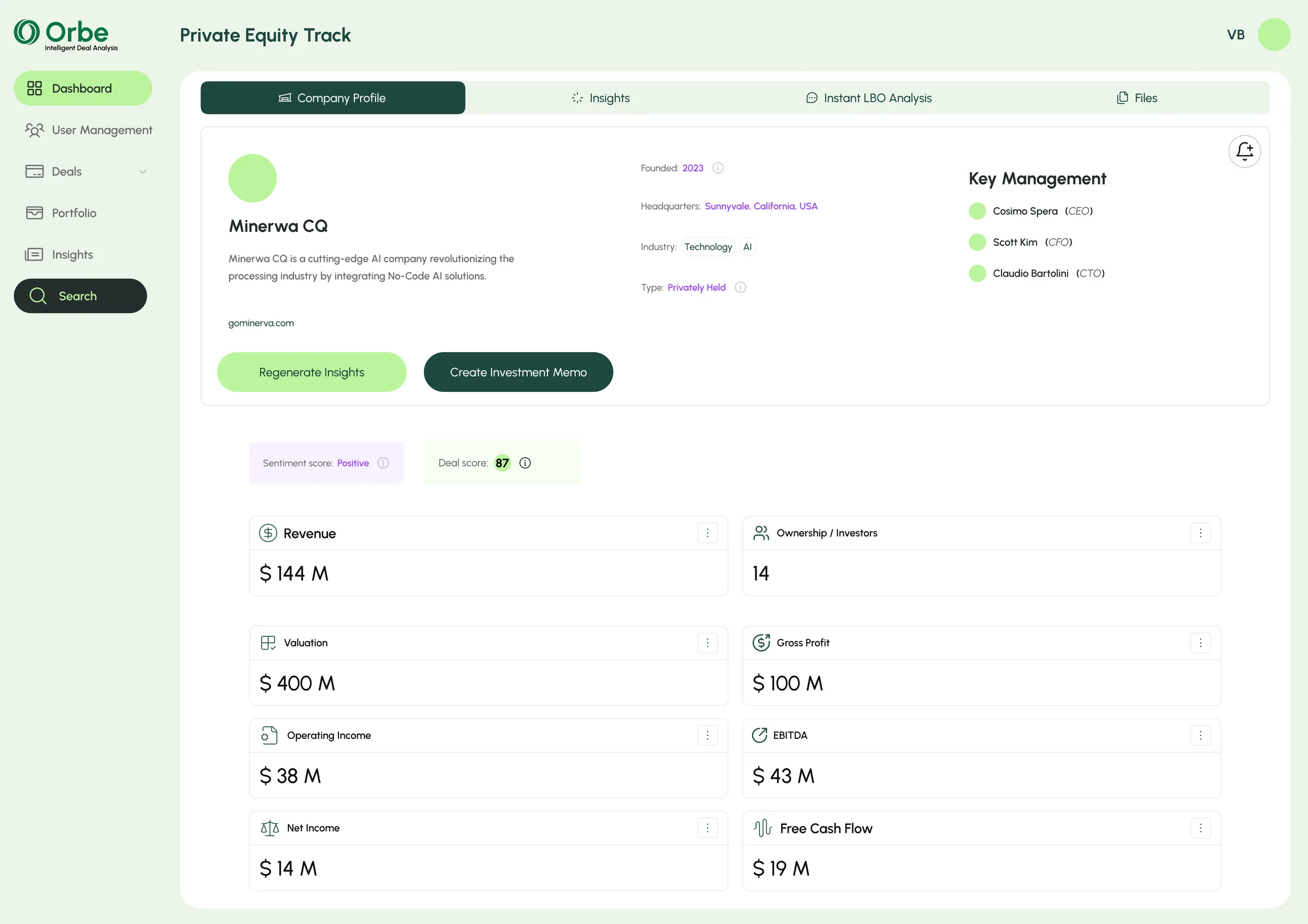
Task: Open the Ownership / Investors options menu
Action: (1200, 533)
